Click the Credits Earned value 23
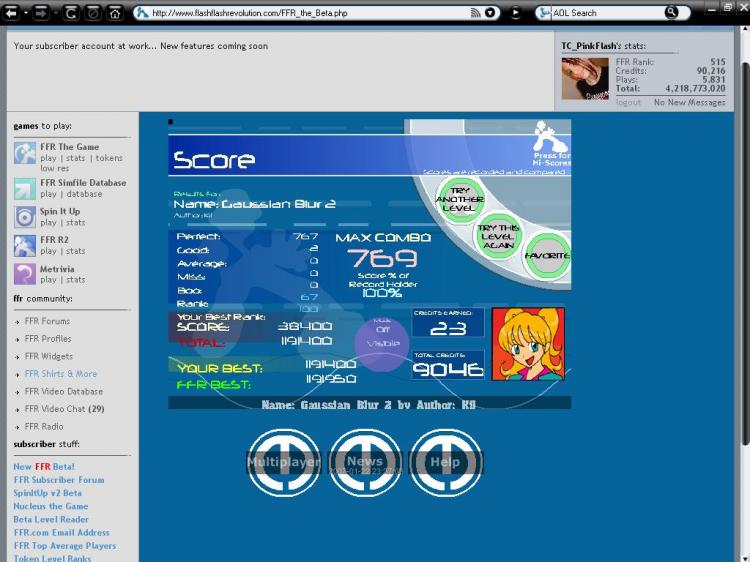 [448, 328]
